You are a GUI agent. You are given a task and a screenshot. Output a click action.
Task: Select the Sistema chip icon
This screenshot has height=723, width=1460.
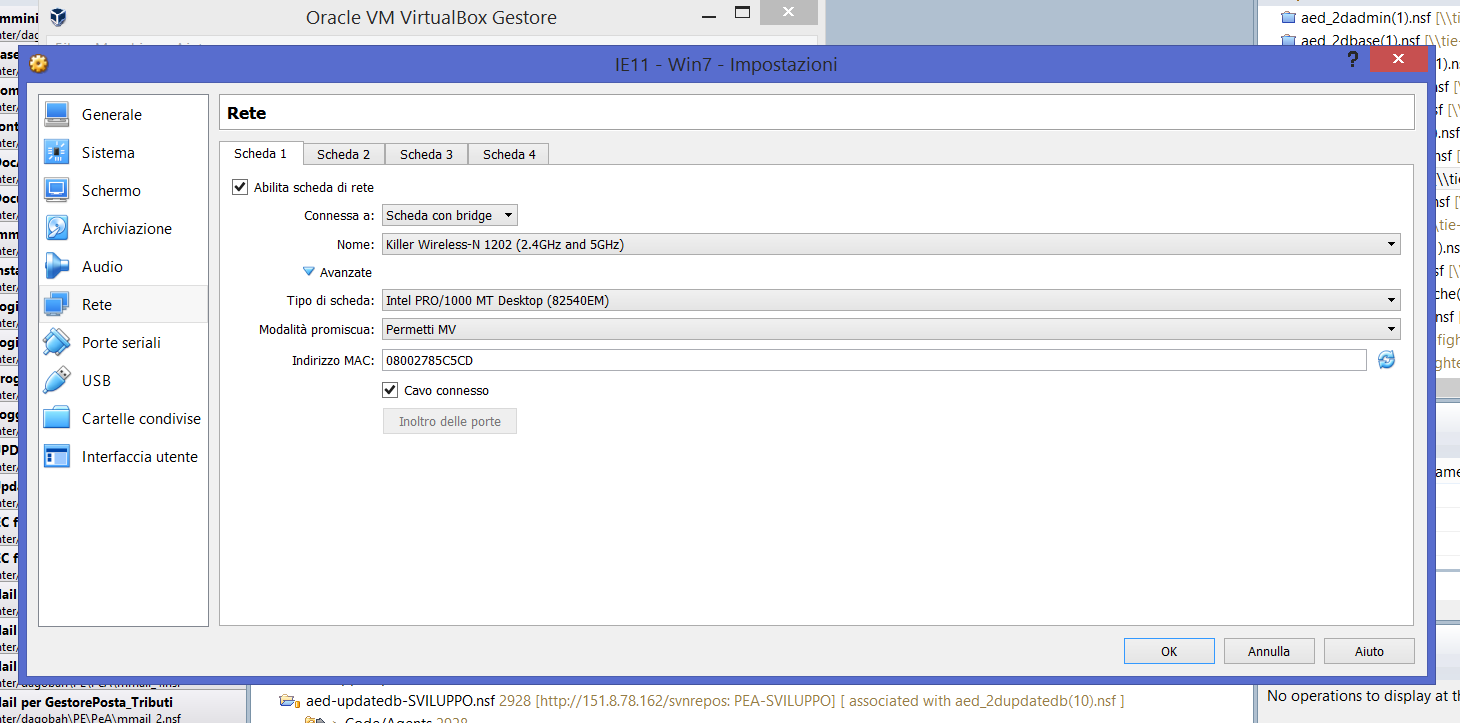(x=57, y=153)
